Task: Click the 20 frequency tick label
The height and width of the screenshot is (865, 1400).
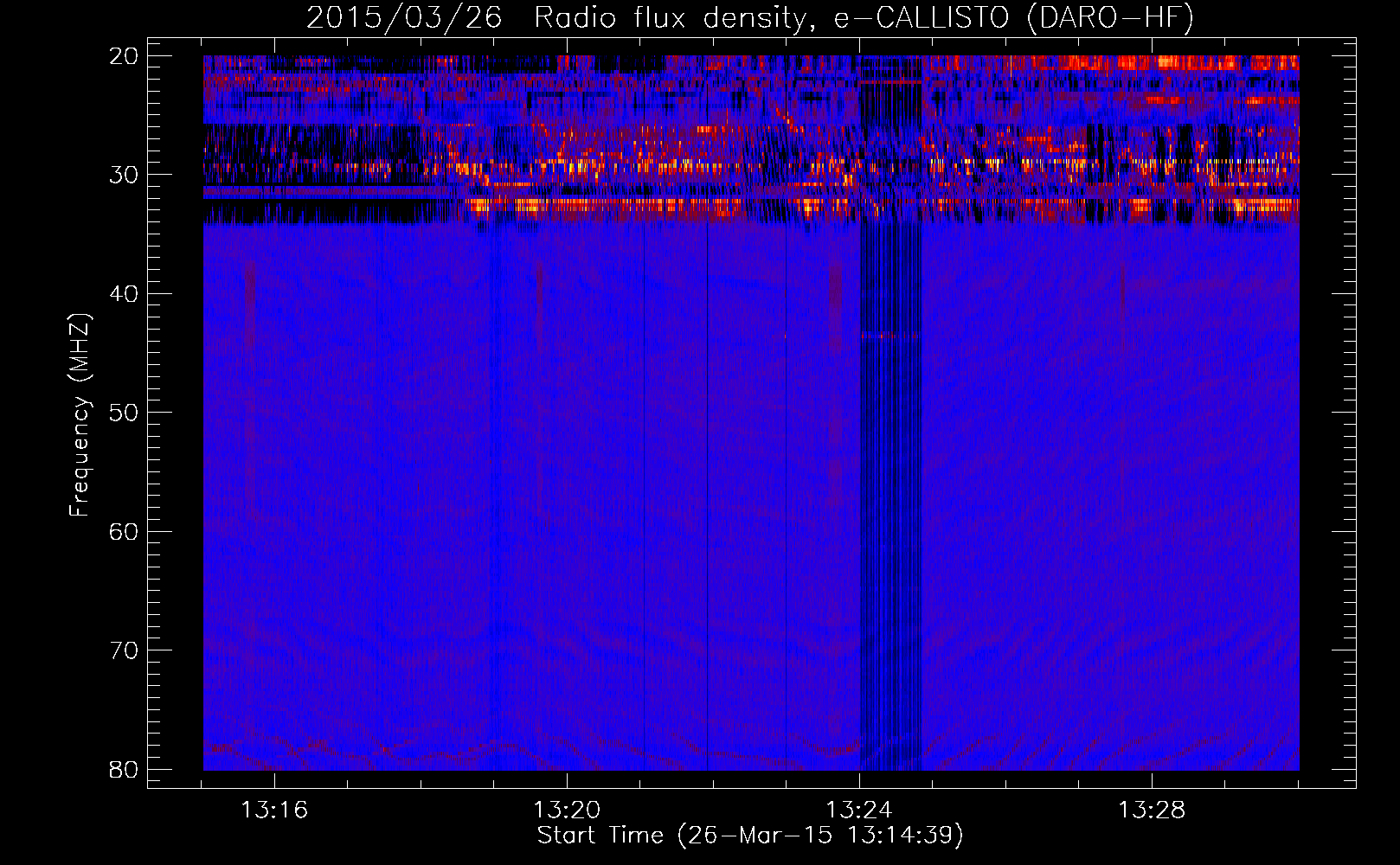Action: [124, 55]
